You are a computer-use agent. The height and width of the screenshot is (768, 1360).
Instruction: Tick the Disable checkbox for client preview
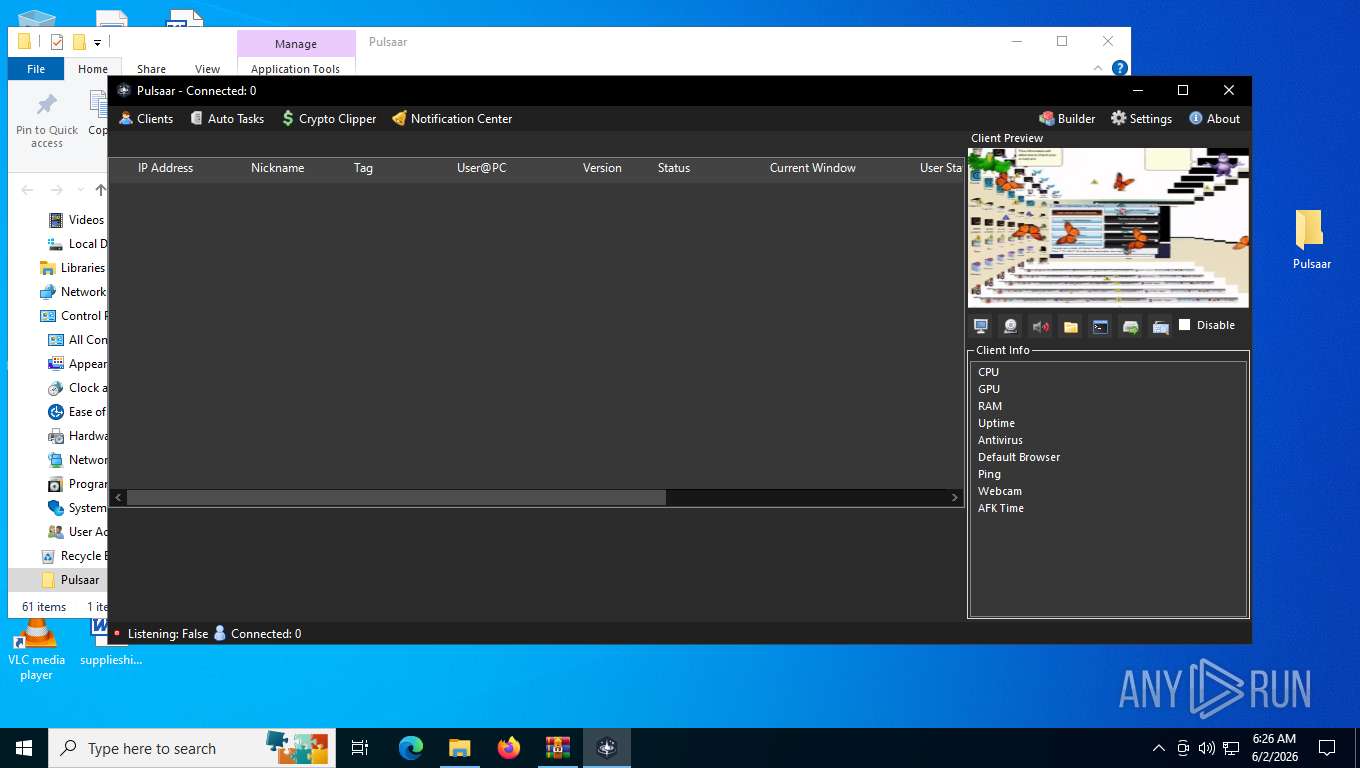click(1185, 324)
